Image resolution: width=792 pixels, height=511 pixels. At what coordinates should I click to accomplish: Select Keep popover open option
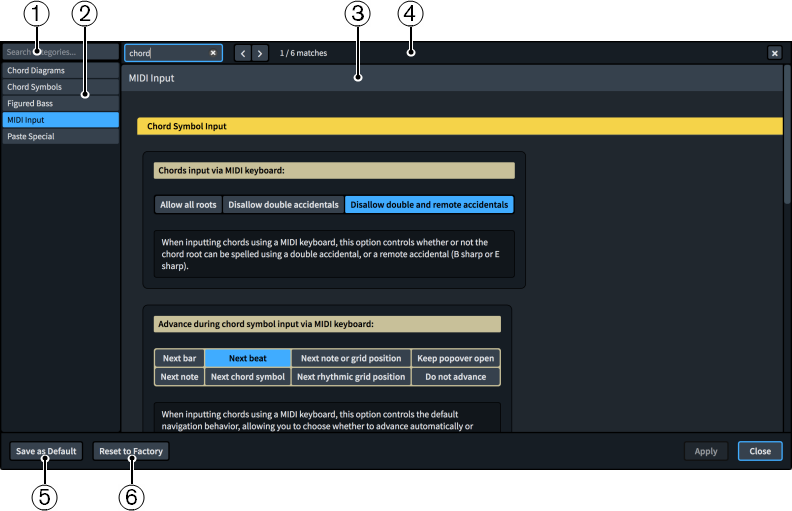[x=456, y=358]
